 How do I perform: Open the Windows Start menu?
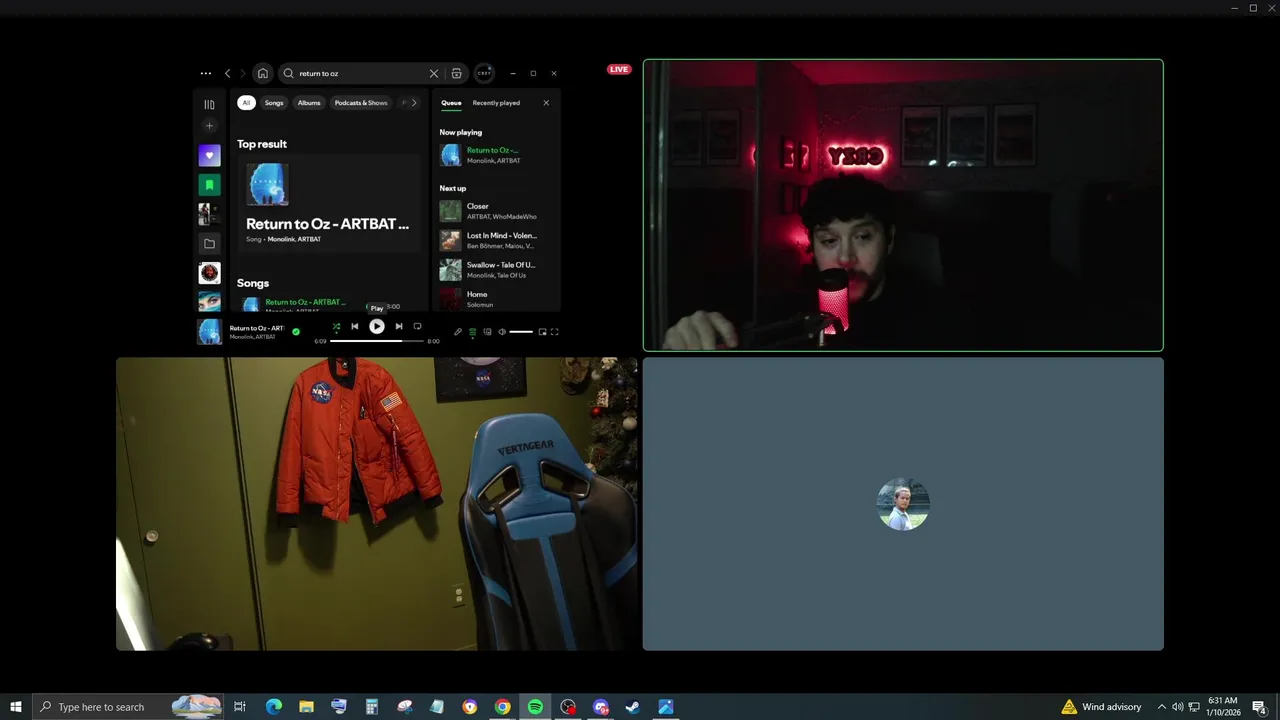[16, 707]
